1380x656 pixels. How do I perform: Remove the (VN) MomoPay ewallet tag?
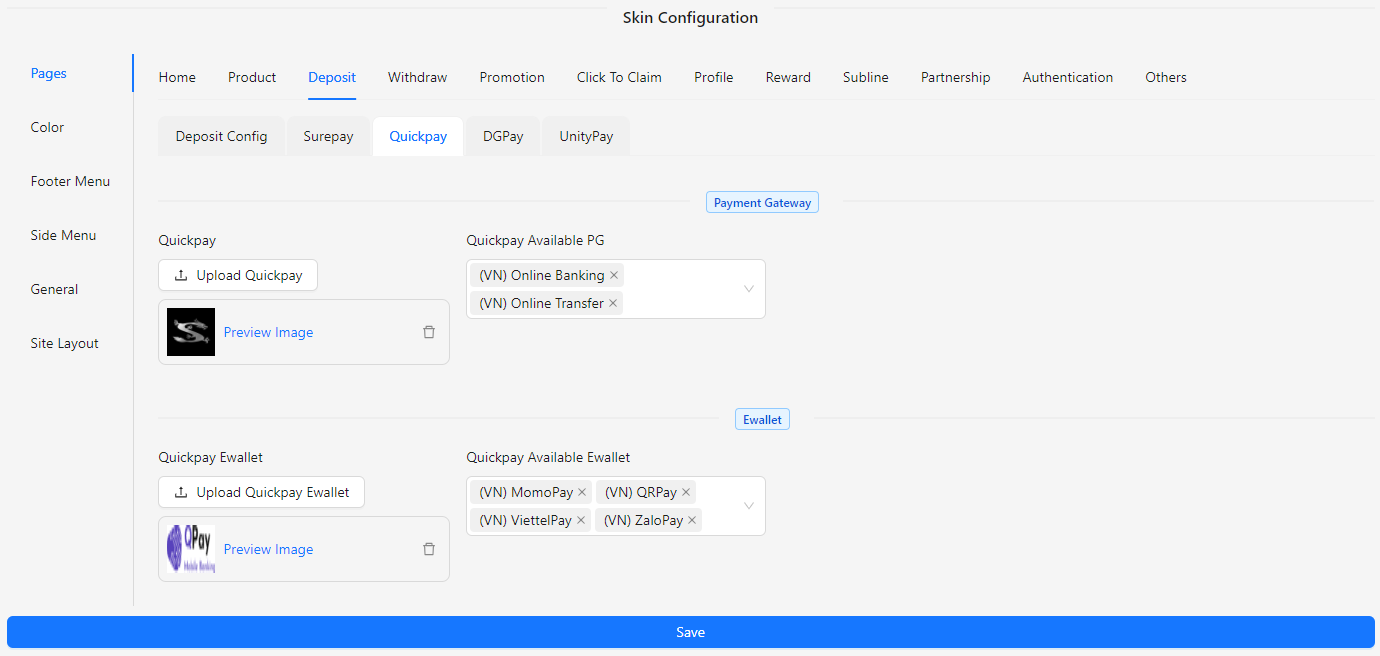tap(582, 491)
